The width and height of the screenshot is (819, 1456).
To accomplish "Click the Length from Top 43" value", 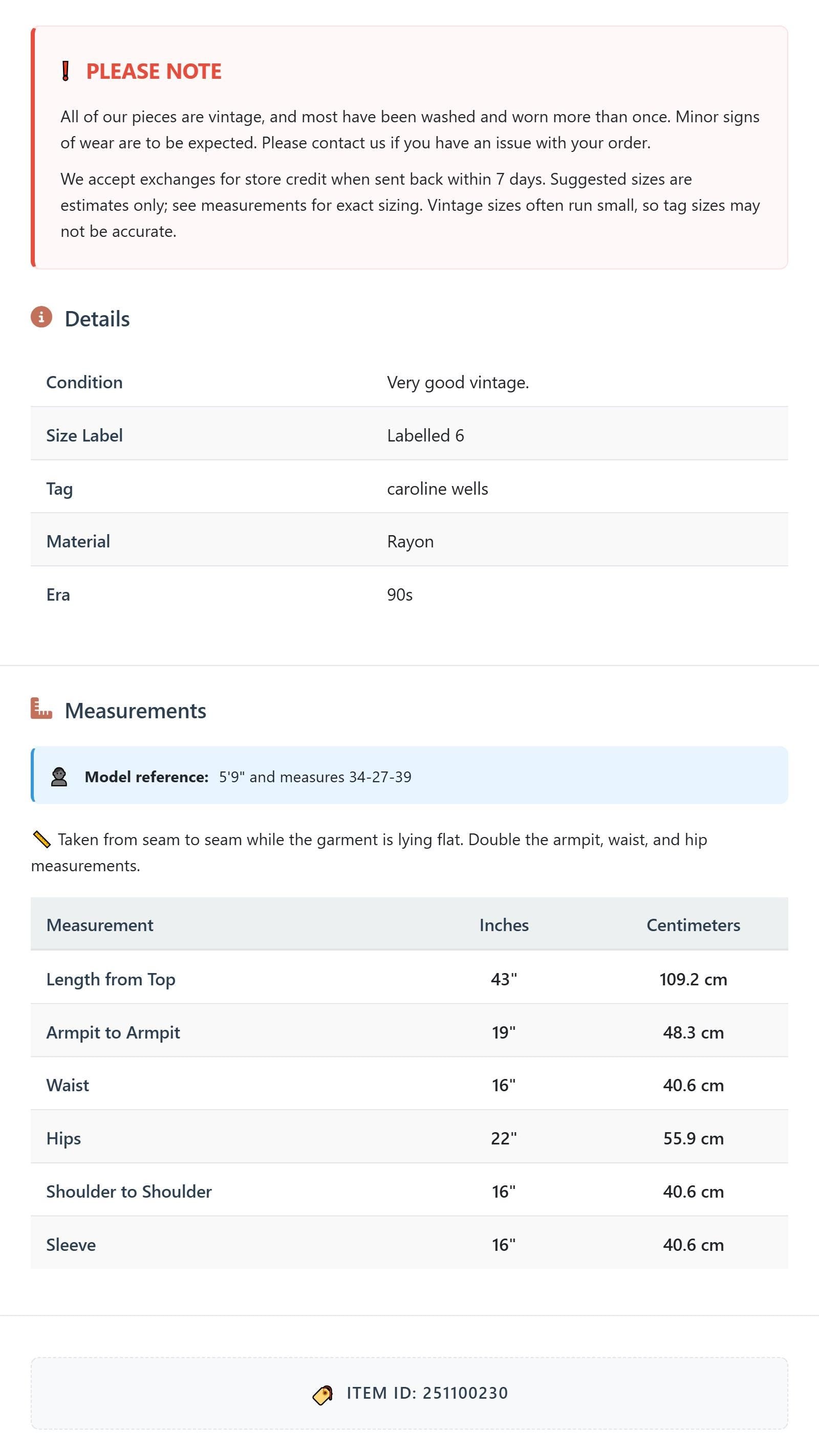I will (504, 979).
